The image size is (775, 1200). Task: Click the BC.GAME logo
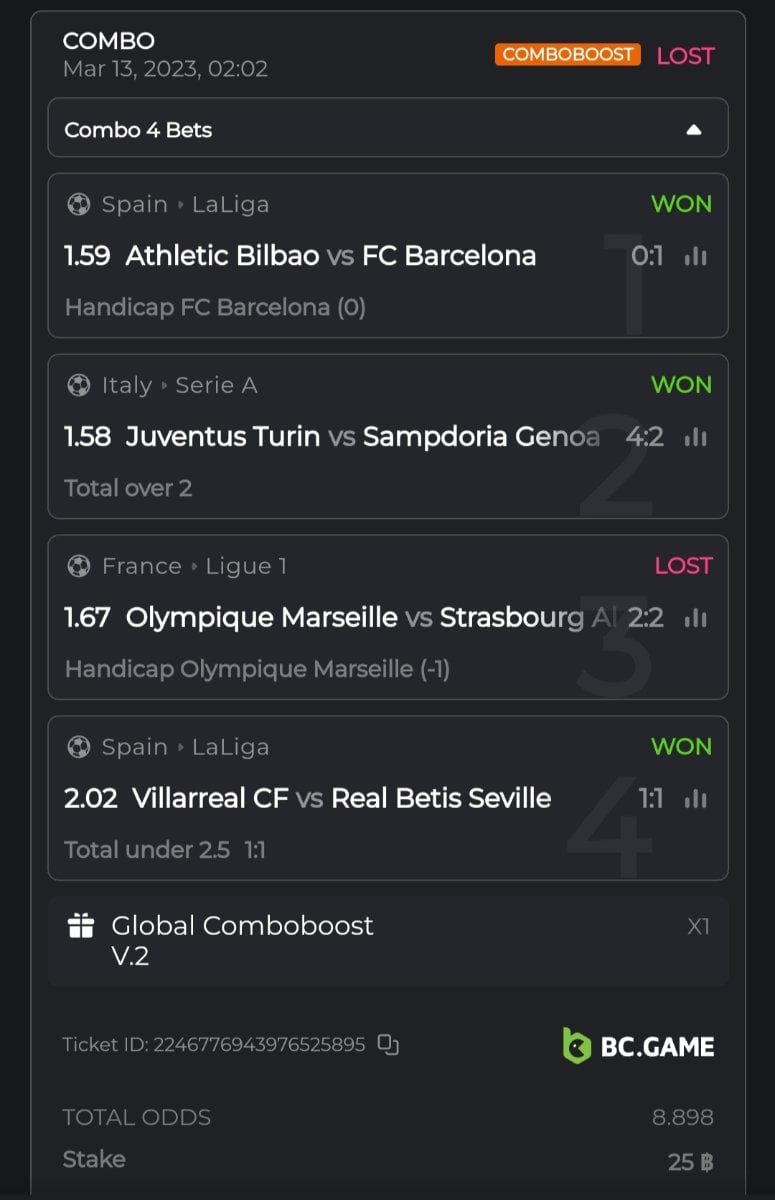(638, 1046)
